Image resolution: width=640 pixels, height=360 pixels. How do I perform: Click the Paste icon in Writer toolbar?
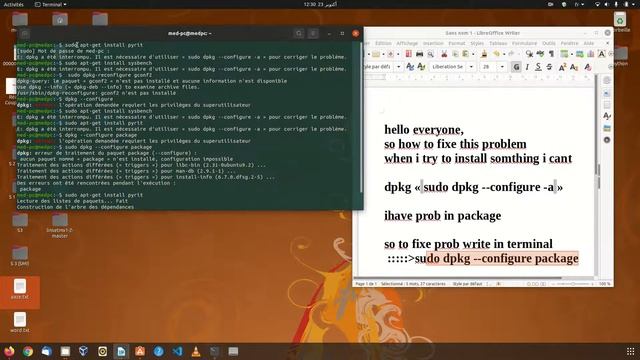click(465, 54)
